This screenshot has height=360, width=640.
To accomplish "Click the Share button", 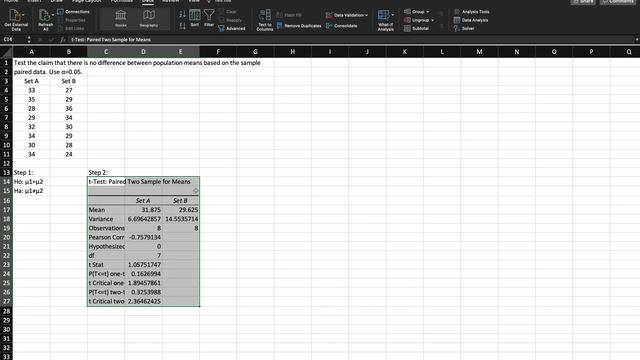I will [x=583, y=2].
